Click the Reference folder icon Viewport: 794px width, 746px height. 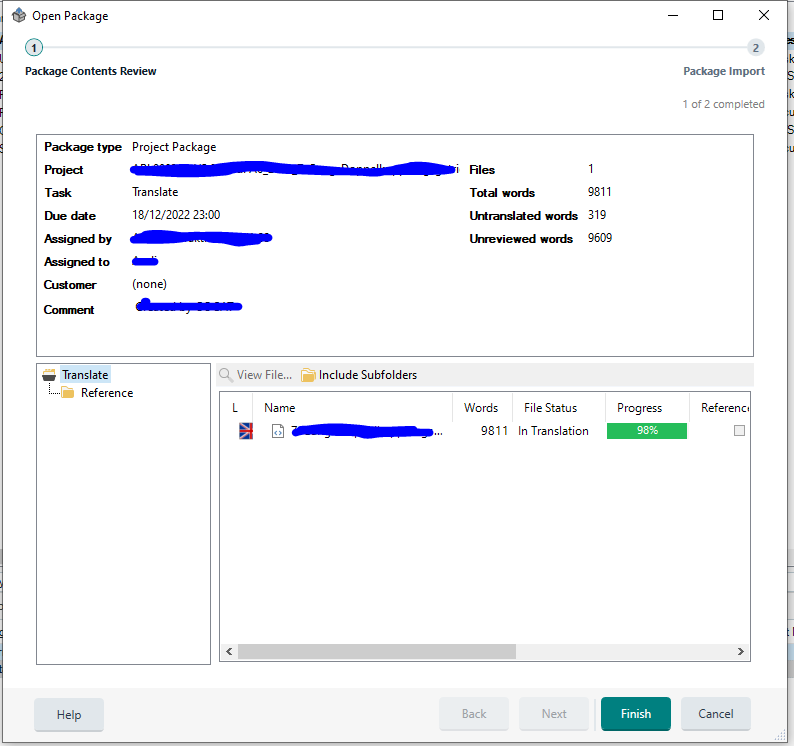pyautogui.click(x=67, y=392)
